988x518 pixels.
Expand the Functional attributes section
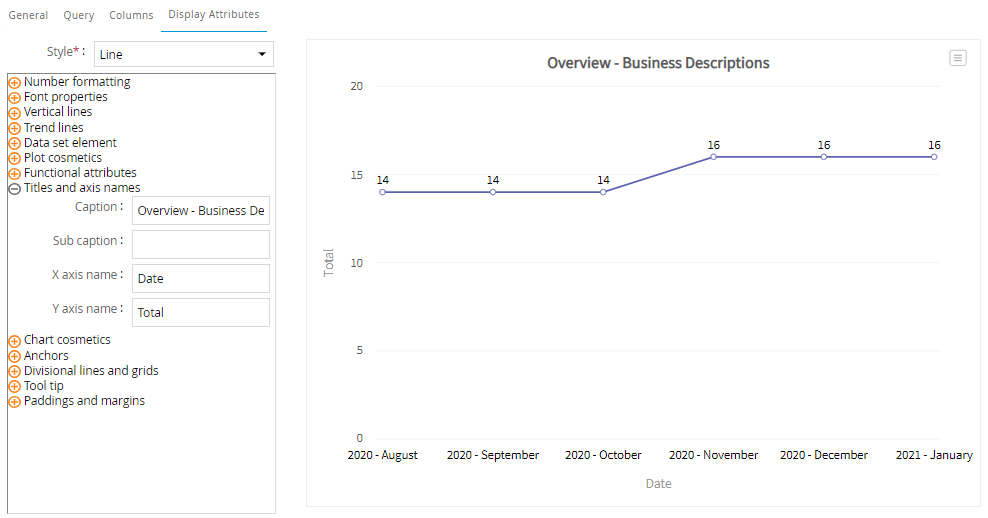click(x=15, y=173)
